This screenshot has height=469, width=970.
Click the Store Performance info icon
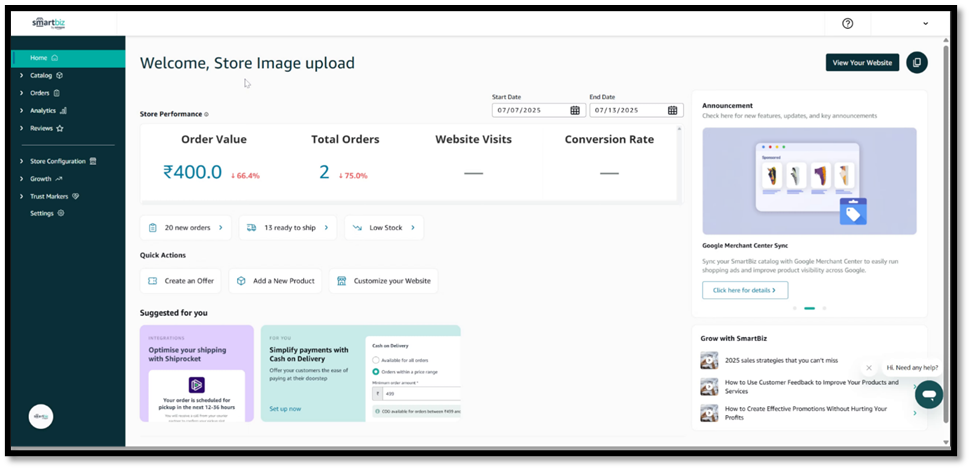206,115
